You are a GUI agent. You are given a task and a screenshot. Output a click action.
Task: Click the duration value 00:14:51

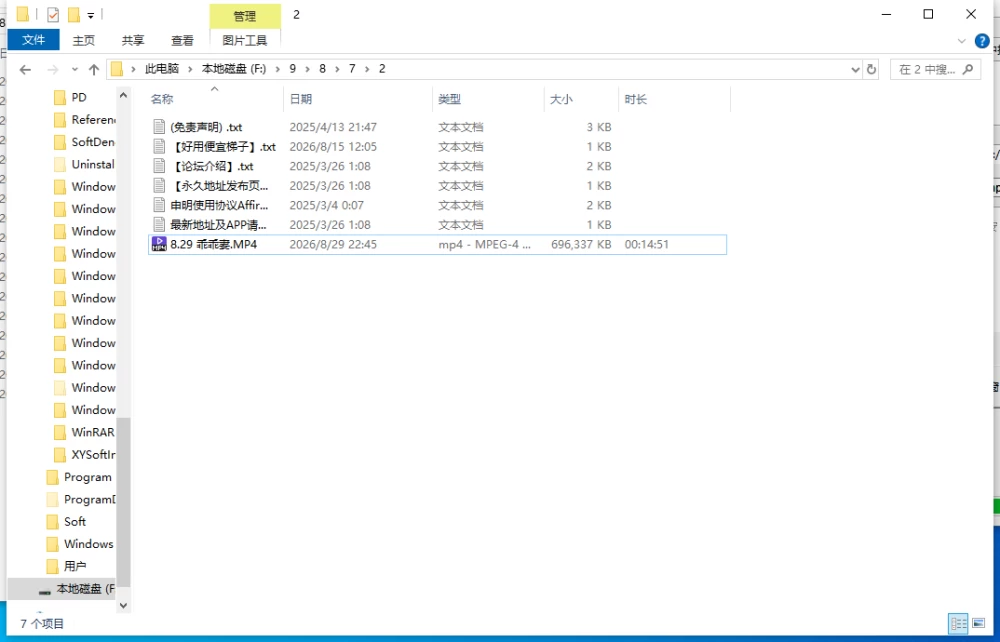647,244
